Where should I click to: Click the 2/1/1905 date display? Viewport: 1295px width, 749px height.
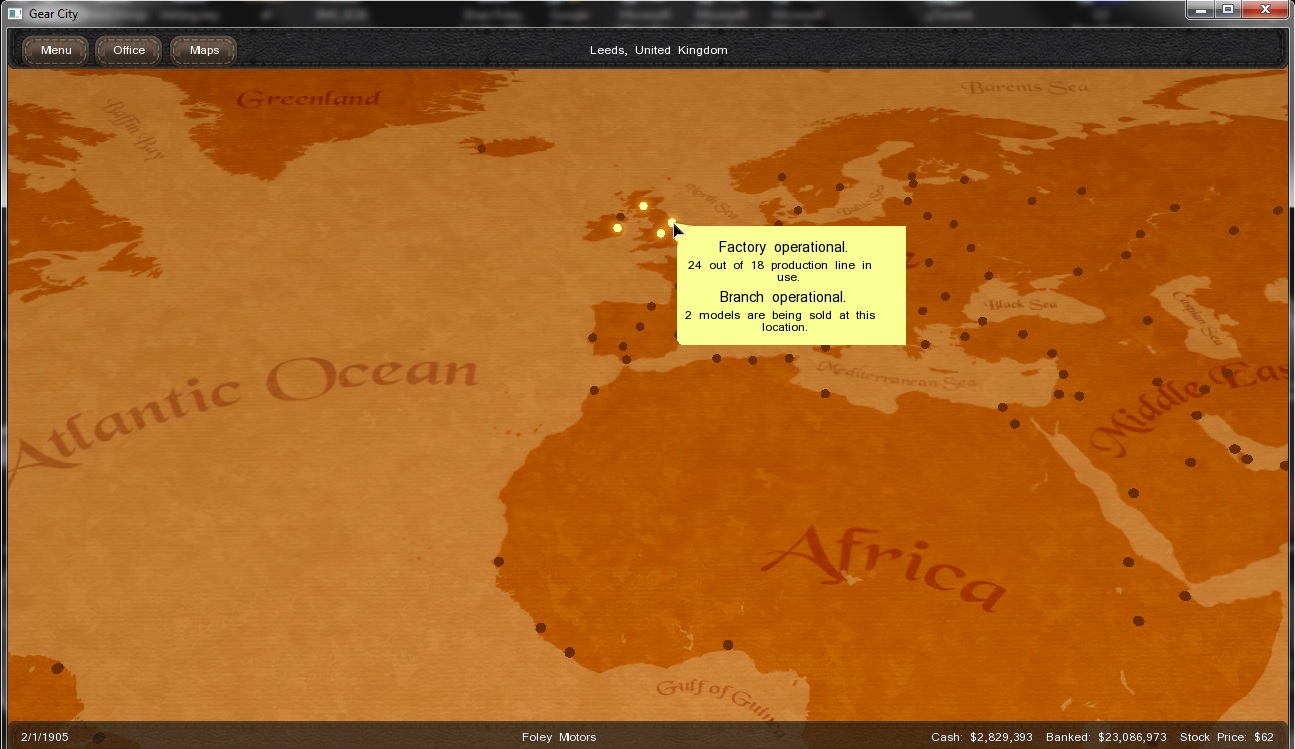[44, 737]
